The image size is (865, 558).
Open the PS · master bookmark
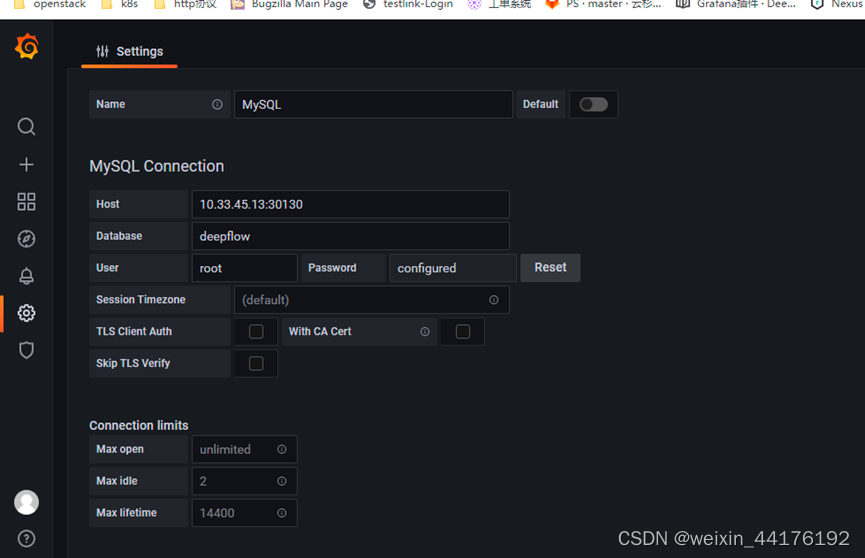point(603,4)
